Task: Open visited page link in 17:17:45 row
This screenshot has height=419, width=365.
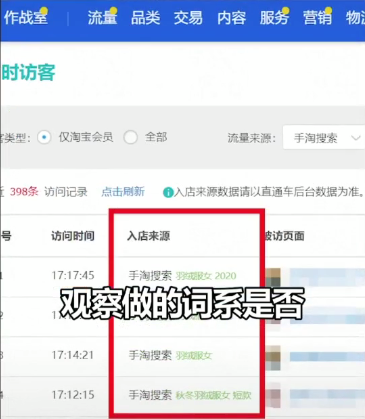Action: coord(327,277)
